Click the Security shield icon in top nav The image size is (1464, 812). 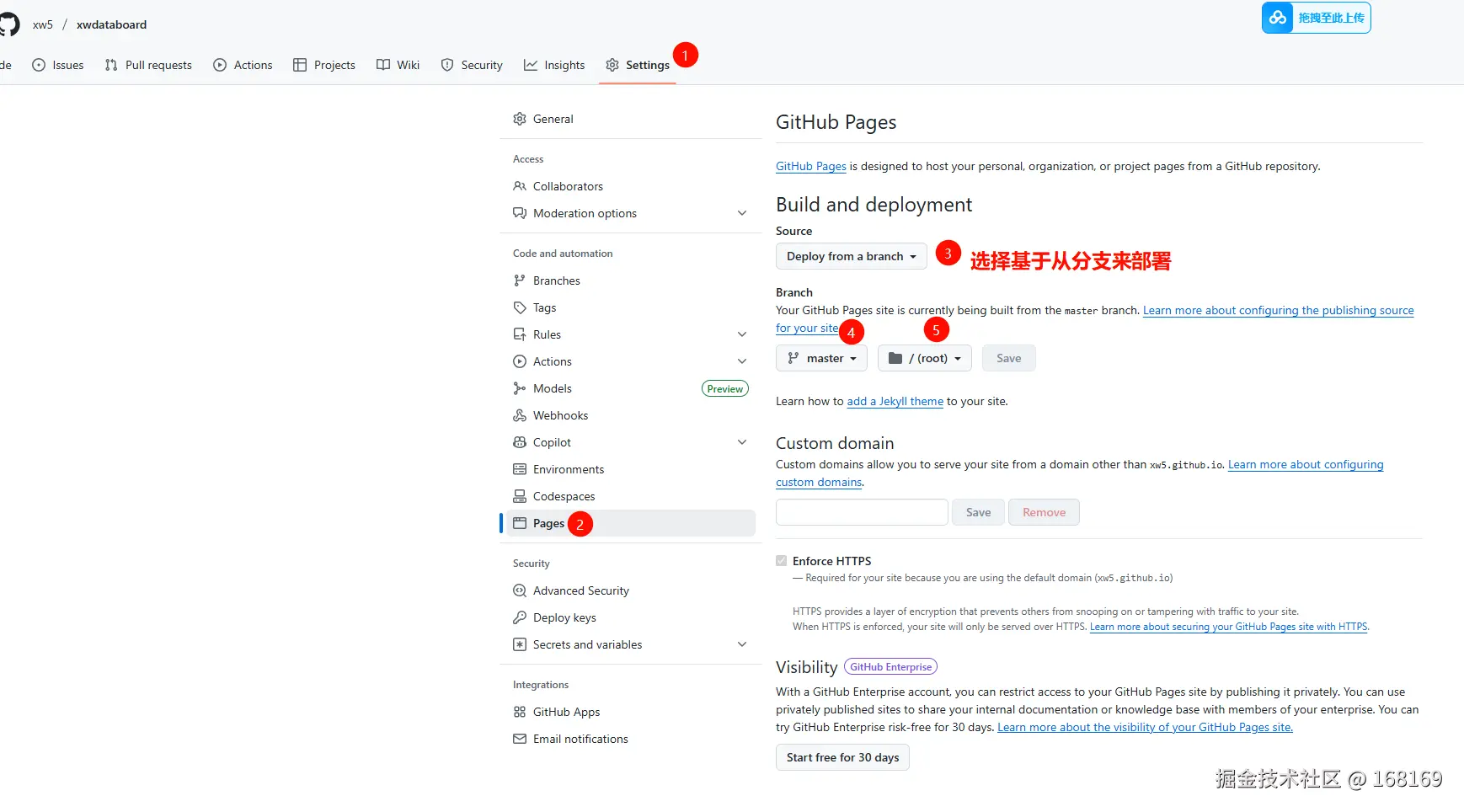447,65
